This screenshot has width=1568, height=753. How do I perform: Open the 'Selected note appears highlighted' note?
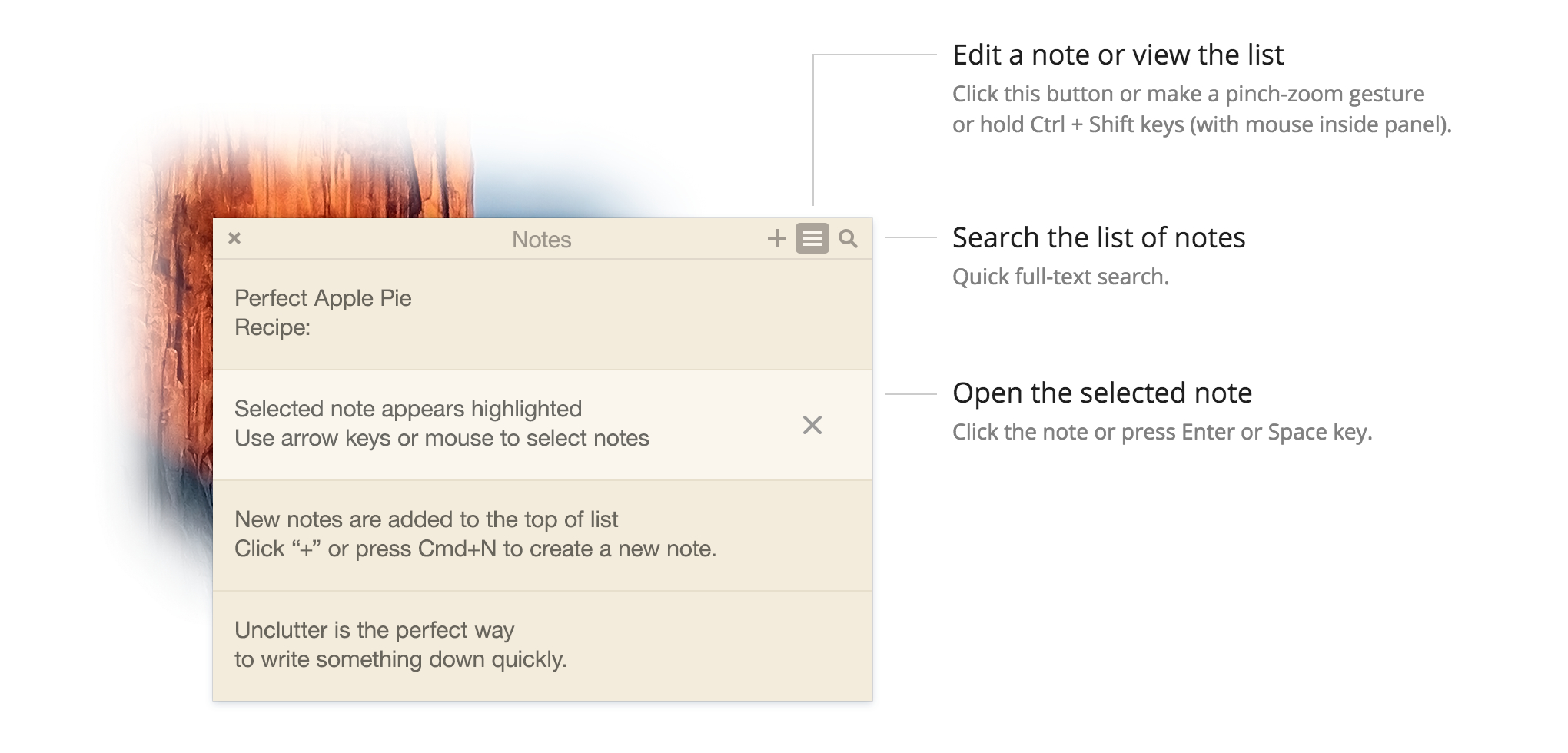tap(461, 426)
